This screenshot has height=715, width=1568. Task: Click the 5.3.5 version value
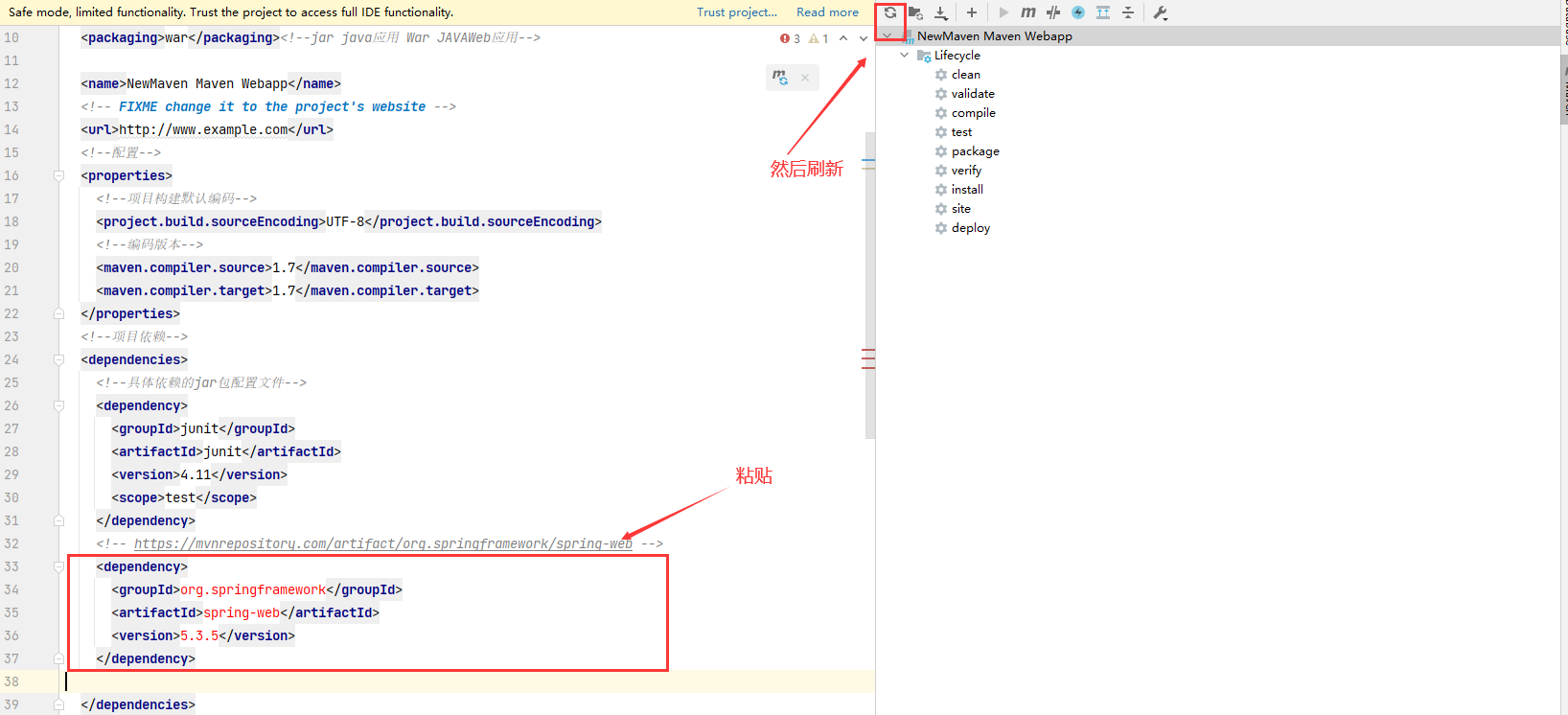click(199, 635)
